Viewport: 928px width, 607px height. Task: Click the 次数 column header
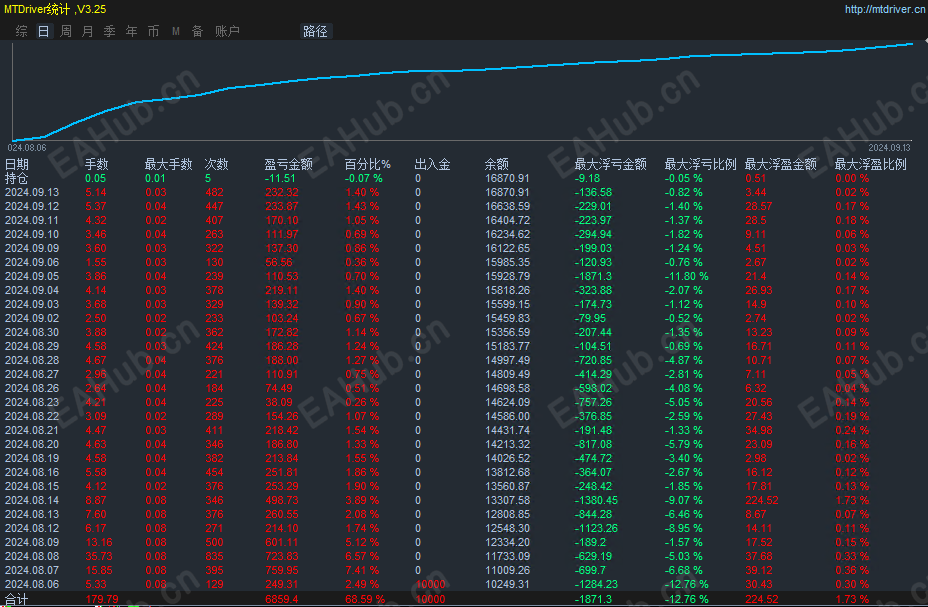pos(217,164)
